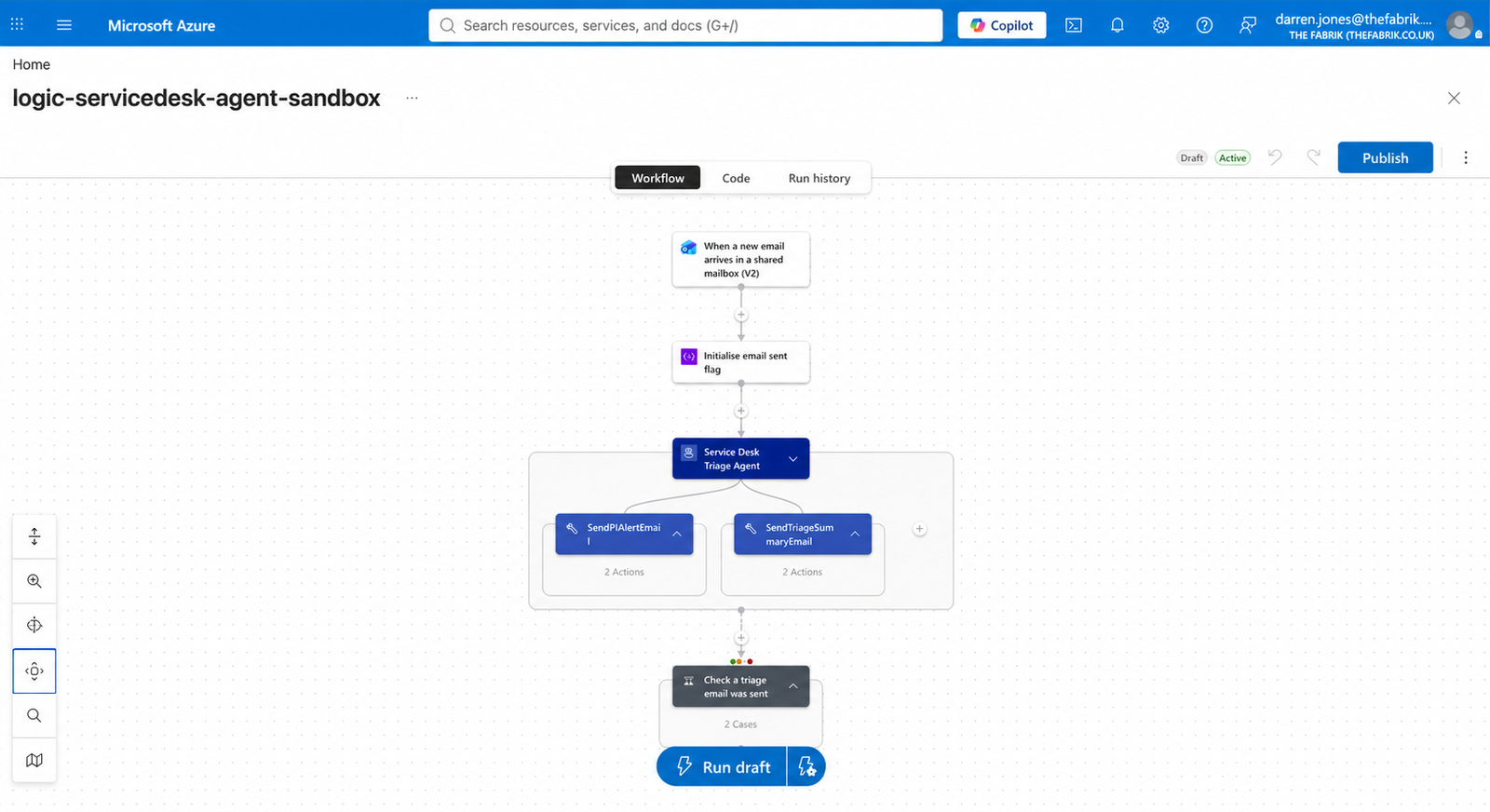The image size is (1490, 812).
Task: Open portal settings gear
Action: click(1160, 25)
